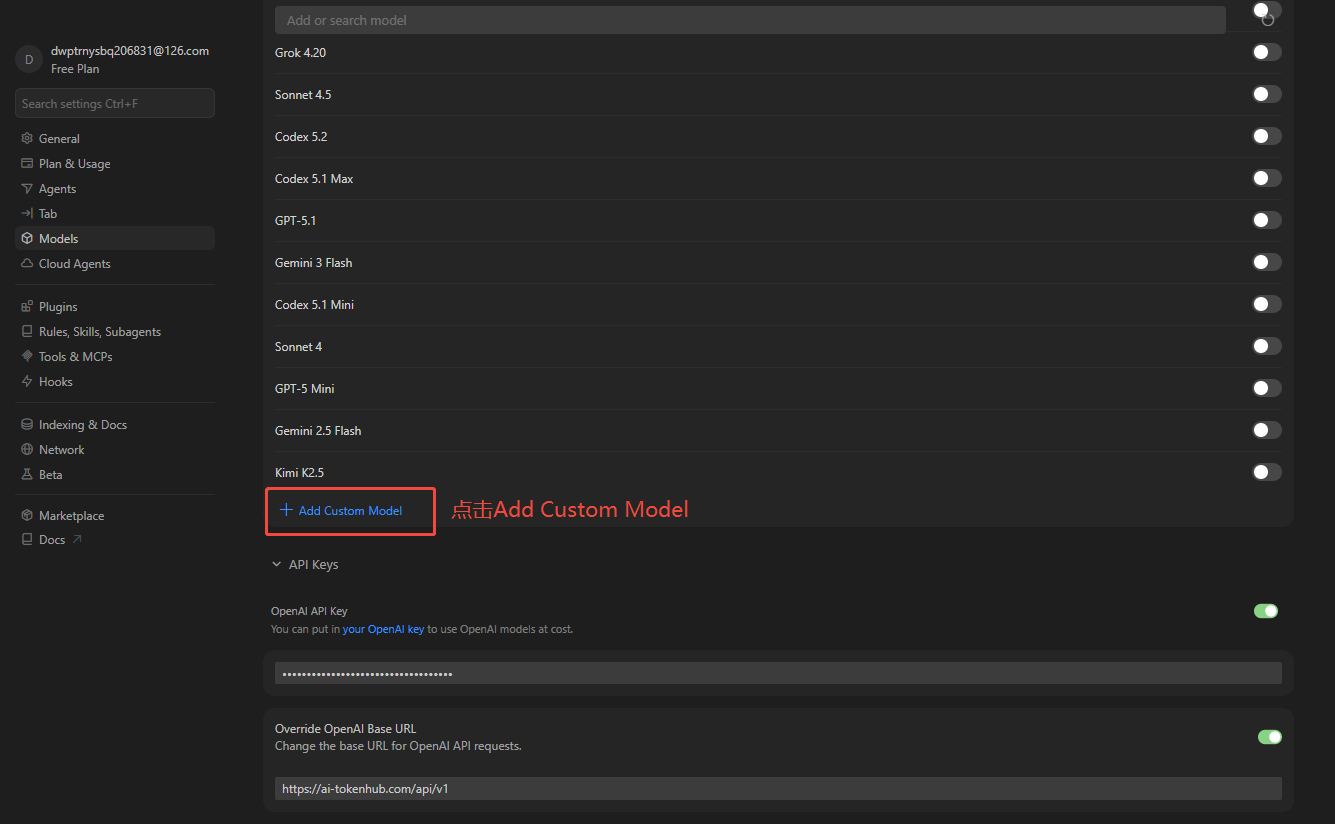The width and height of the screenshot is (1335, 824).
Task: Enable the Kimi K2.5 model toggle
Action: 1267,472
